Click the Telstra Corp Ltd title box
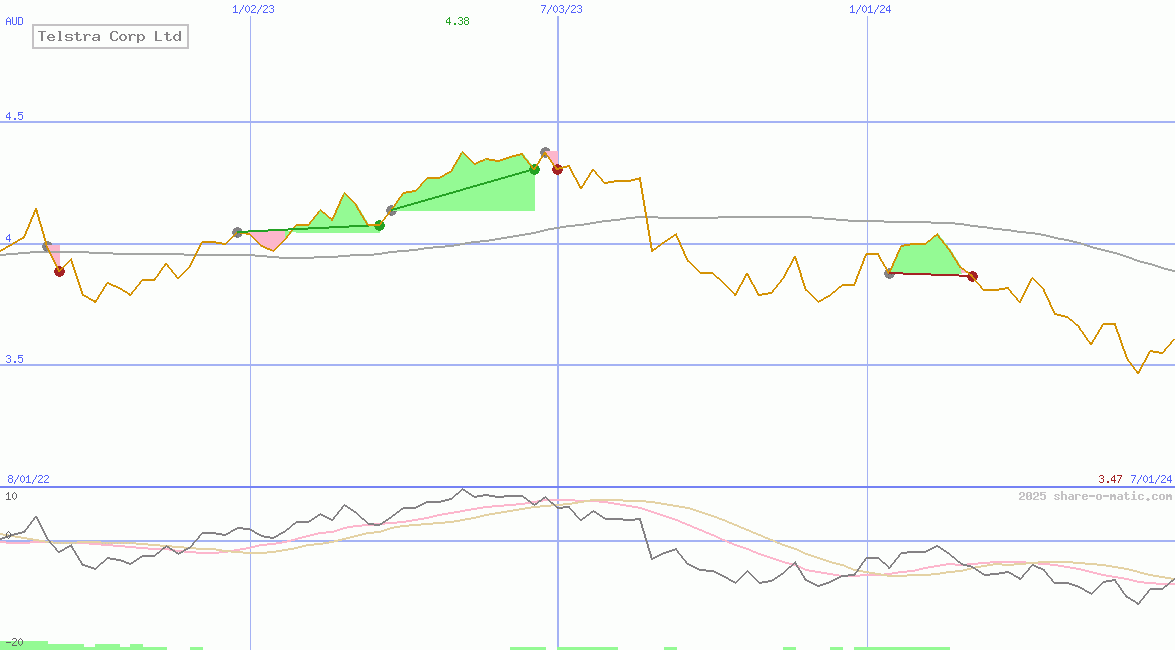The image size is (1175, 650). click(x=110, y=36)
